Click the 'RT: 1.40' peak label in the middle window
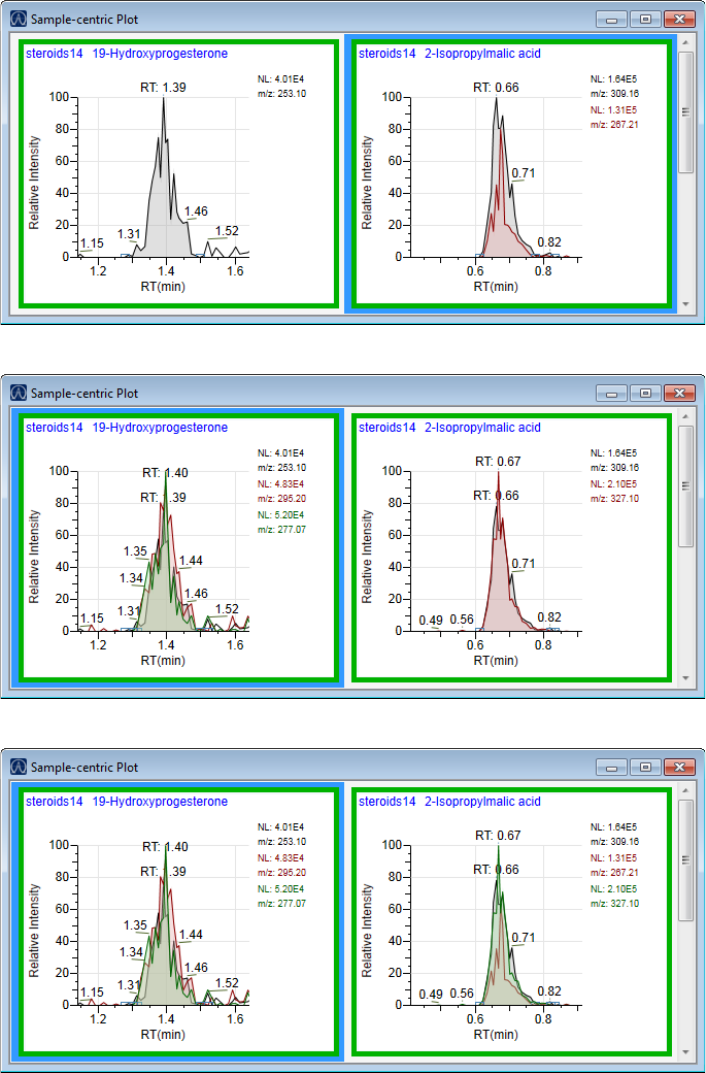This screenshot has height=1073, width=706. coord(165,472)
